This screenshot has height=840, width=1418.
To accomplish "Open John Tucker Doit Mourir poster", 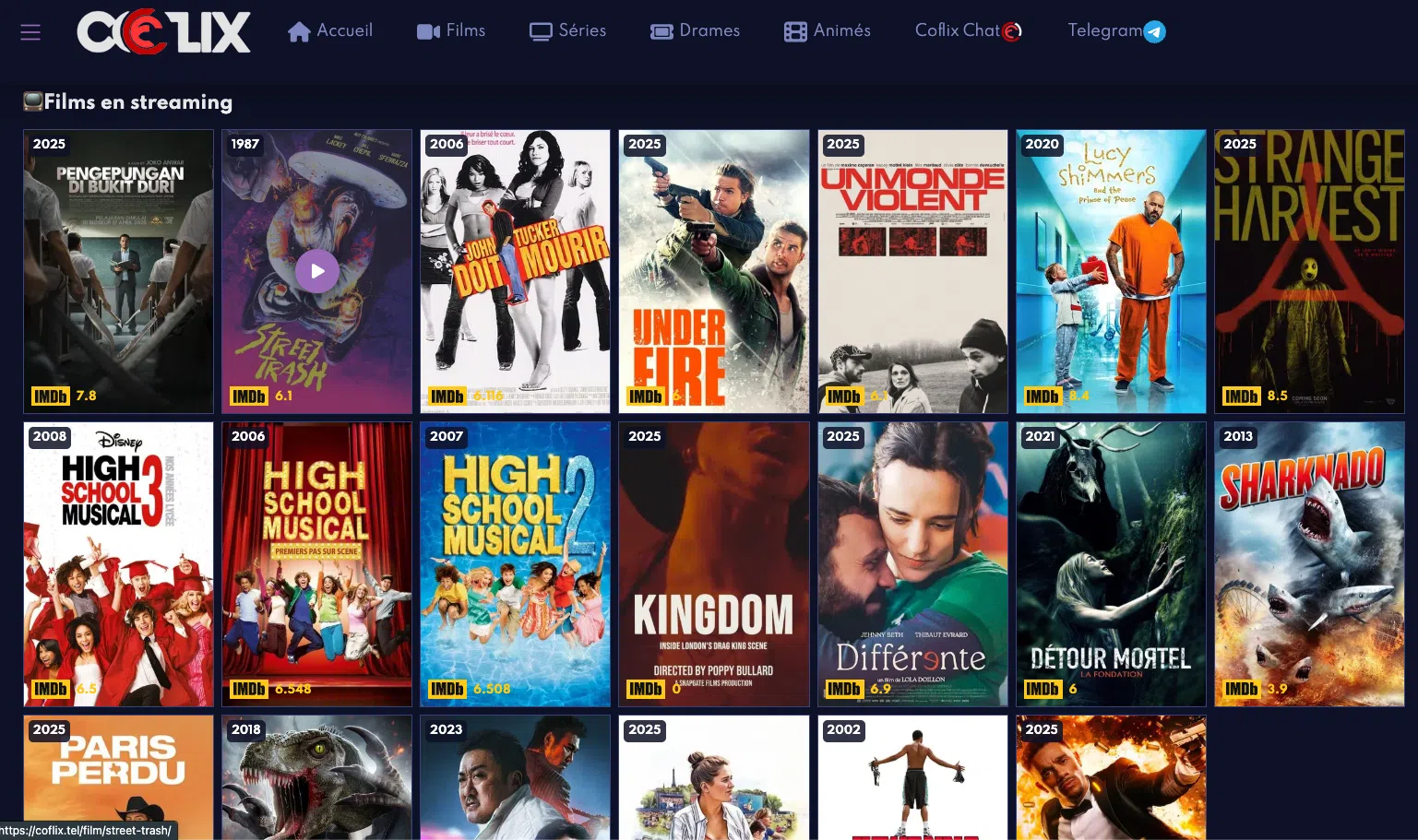I will [x=515, y=271].
